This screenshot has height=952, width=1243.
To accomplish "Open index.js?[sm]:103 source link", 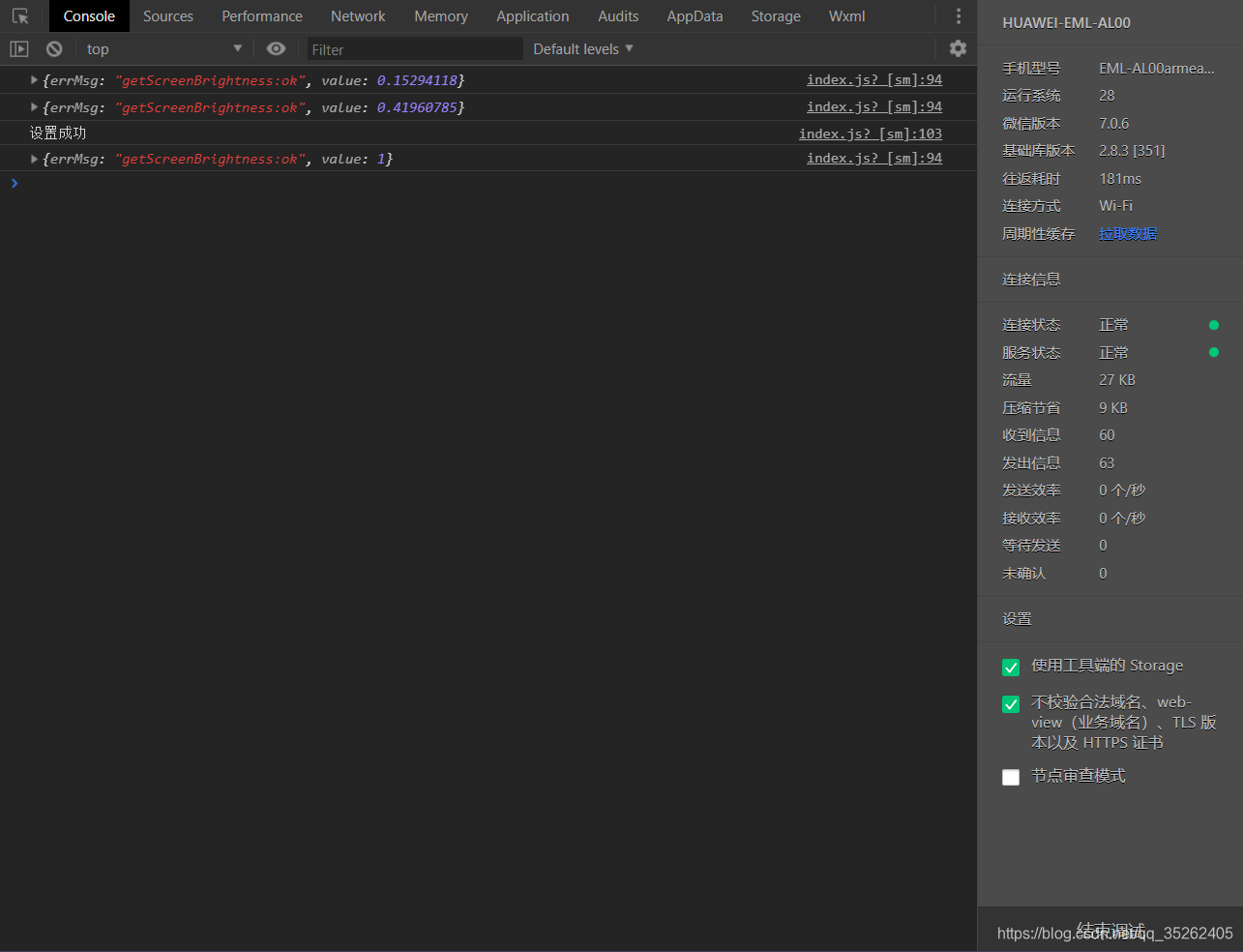I will click(x=871, y=134).
